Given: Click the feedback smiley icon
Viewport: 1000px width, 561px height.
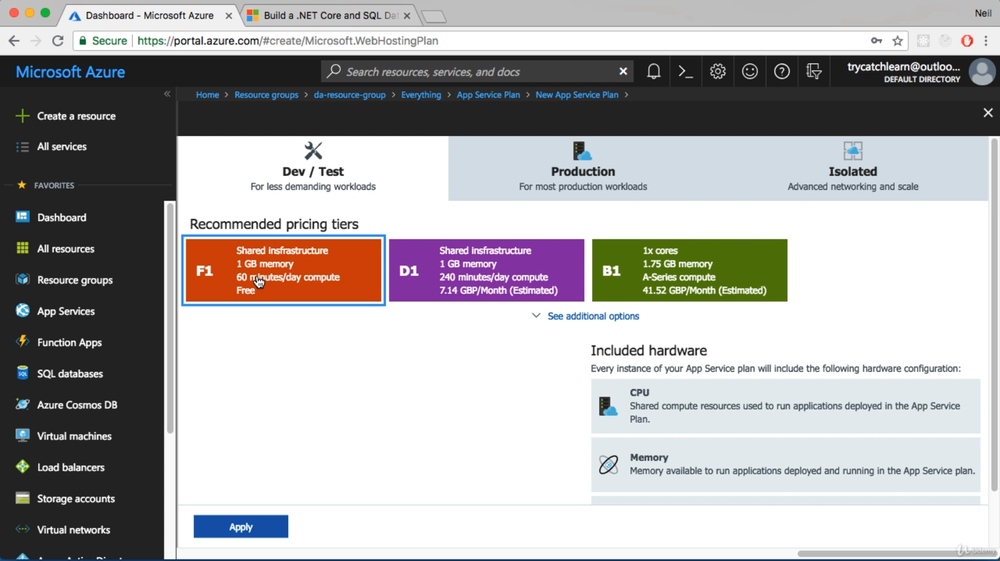Looking at the screenshot, I should coord(750,71).
